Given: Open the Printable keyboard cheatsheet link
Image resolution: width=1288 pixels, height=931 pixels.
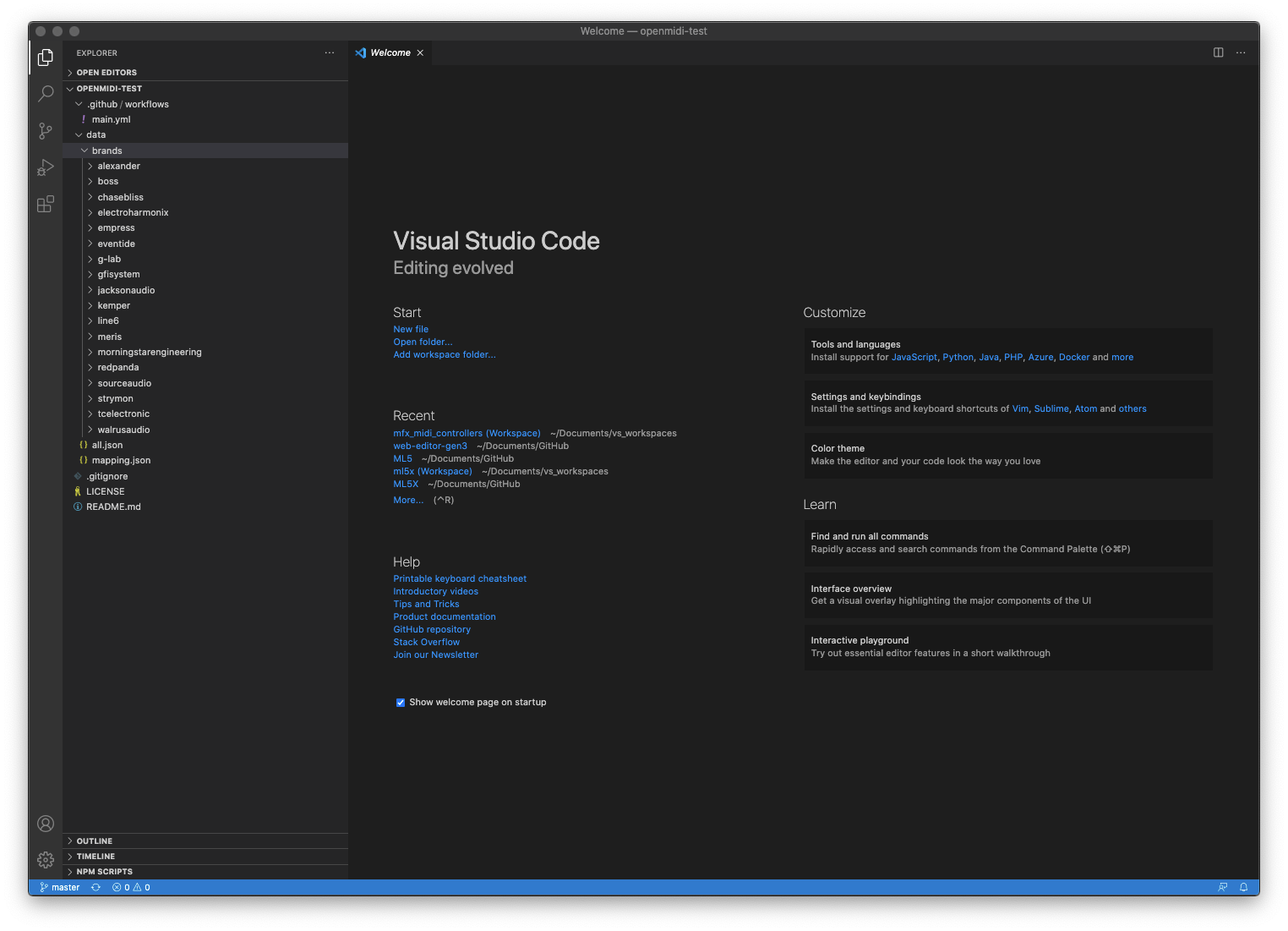Looking at the screenshot, I should pos(460,578).
